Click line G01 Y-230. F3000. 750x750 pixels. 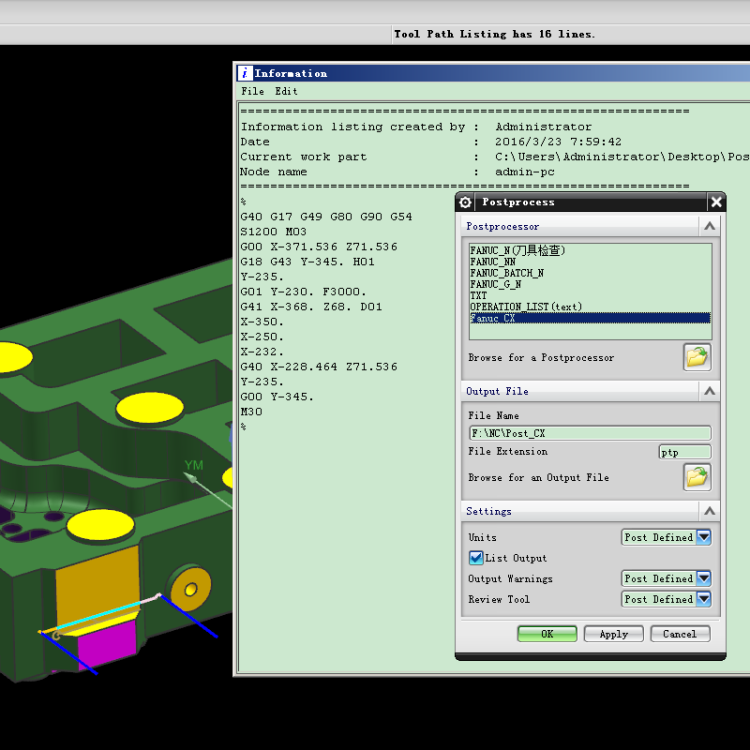[303, 292]
